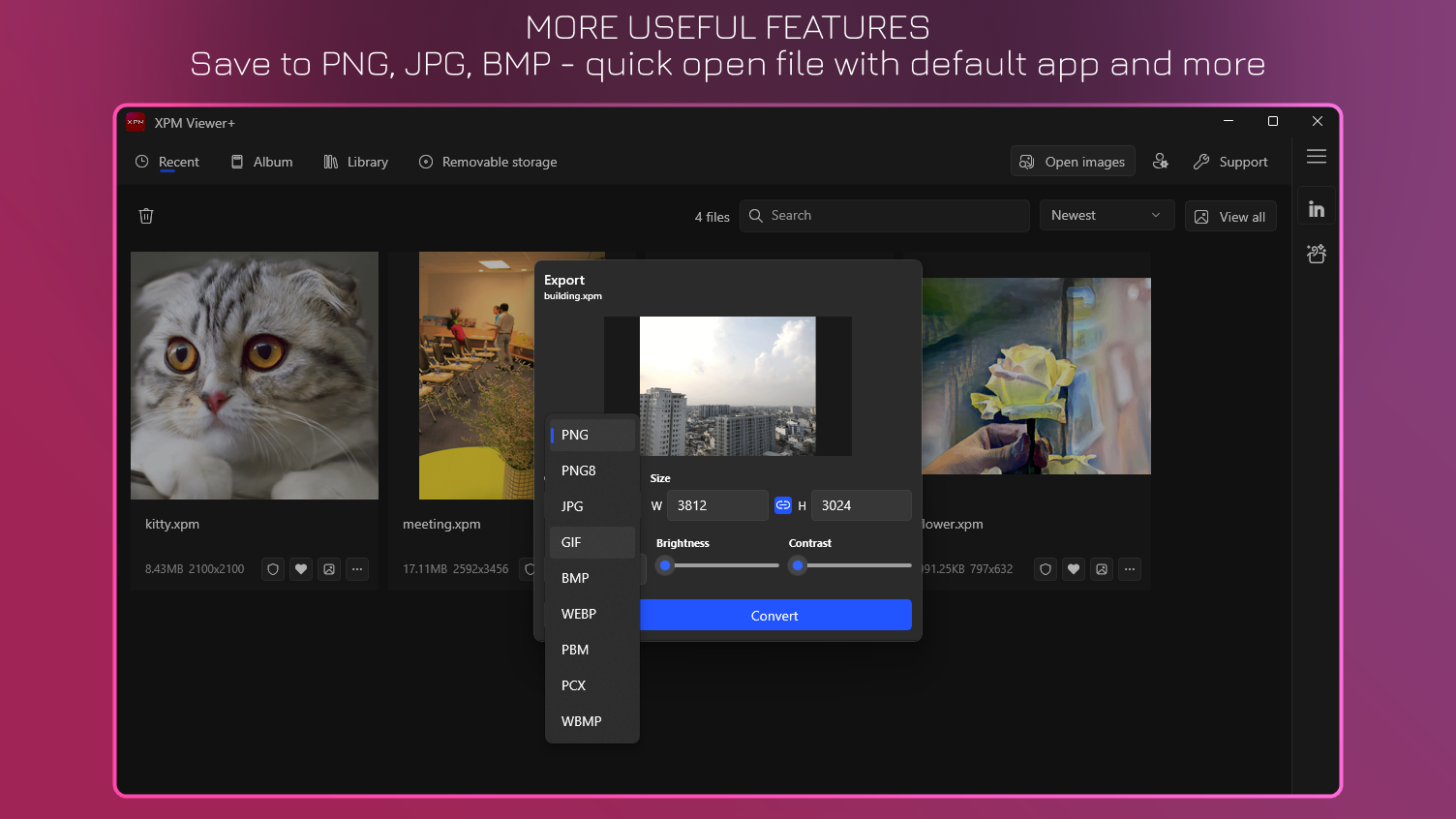Click the Open images button
Screen dimensions: 1456x819
pyautogui.click(x=1073, y=162)
